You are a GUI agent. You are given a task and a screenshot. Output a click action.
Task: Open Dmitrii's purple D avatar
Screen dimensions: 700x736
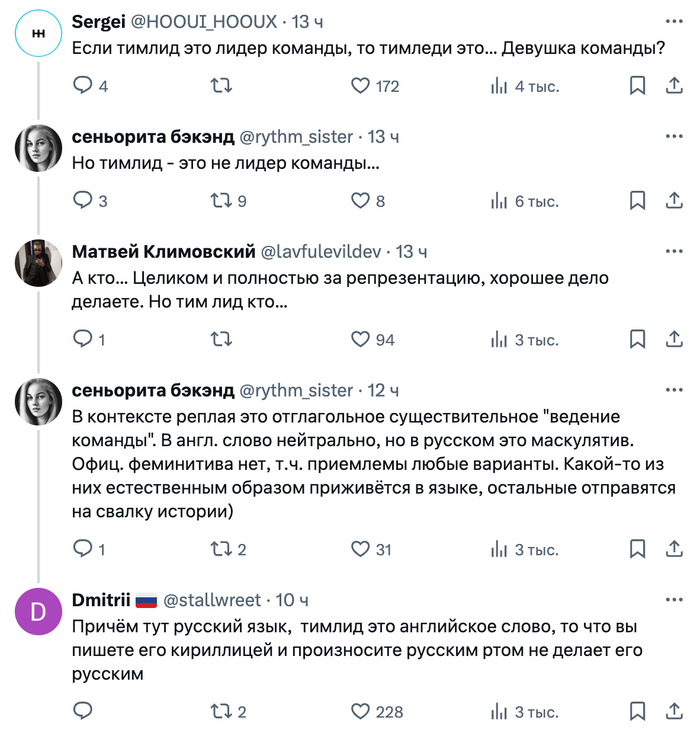coord(38,612)
